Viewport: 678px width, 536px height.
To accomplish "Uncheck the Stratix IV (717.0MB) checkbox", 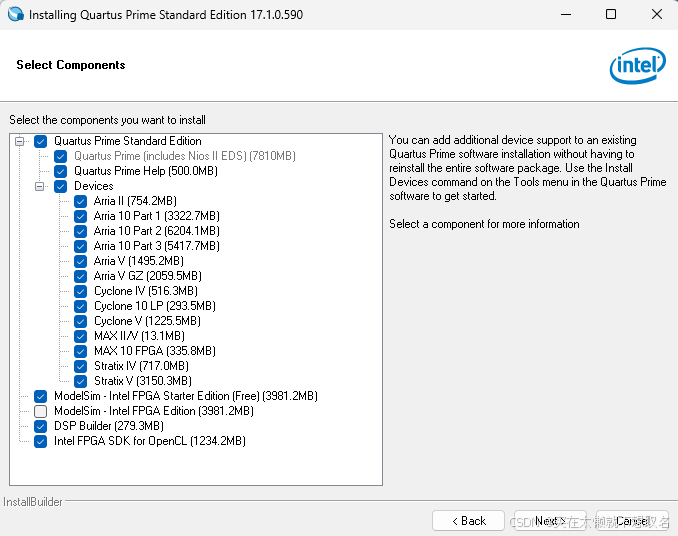I will pyautogui.click(x=80, y=366).
